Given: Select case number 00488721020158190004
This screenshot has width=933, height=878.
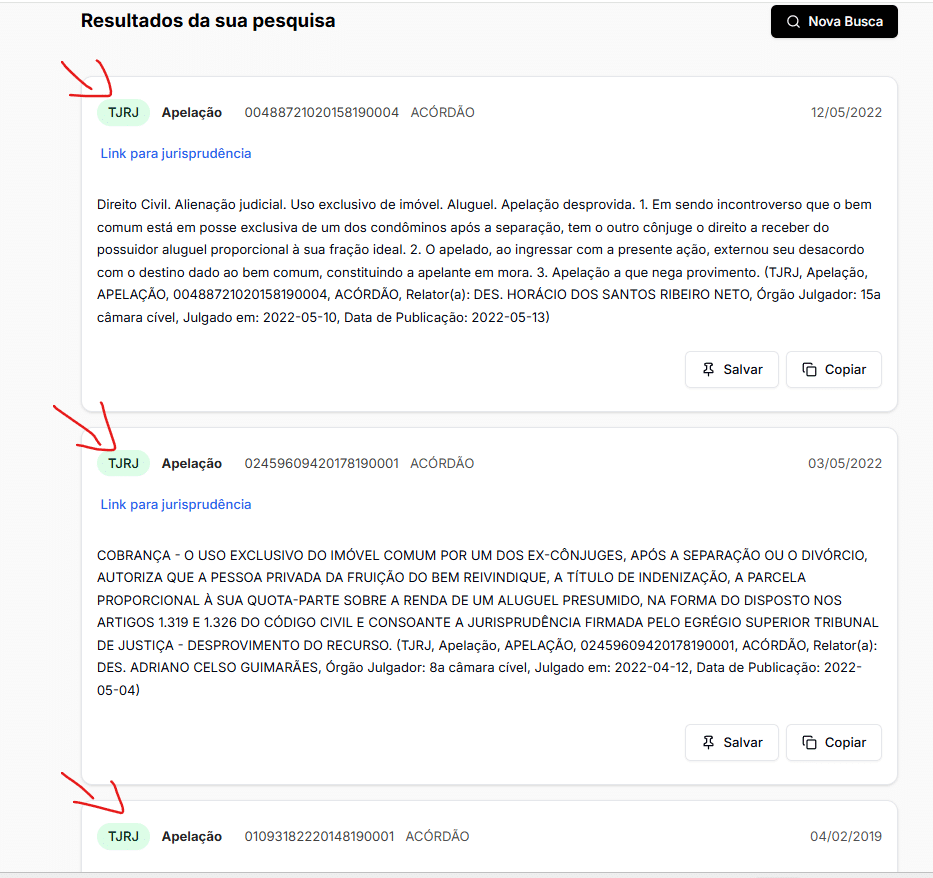Looking at the screenshot, I should point(321,113).
